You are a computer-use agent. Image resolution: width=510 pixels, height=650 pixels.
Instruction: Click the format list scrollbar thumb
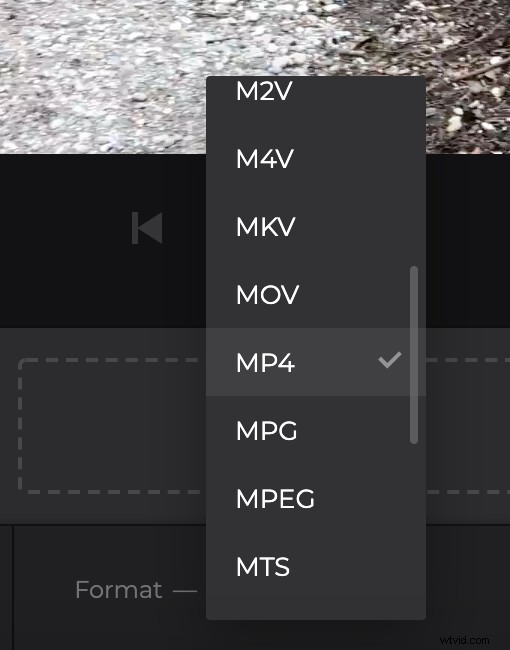[x=413, y=355]
